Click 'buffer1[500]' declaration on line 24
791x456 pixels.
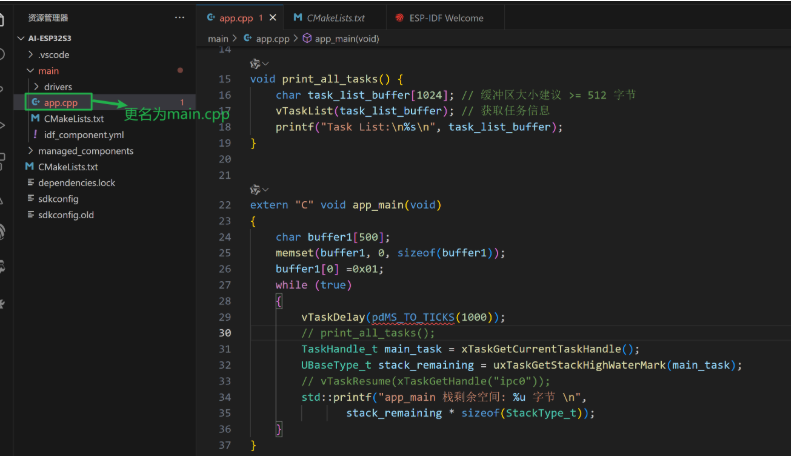coord(346,237)
